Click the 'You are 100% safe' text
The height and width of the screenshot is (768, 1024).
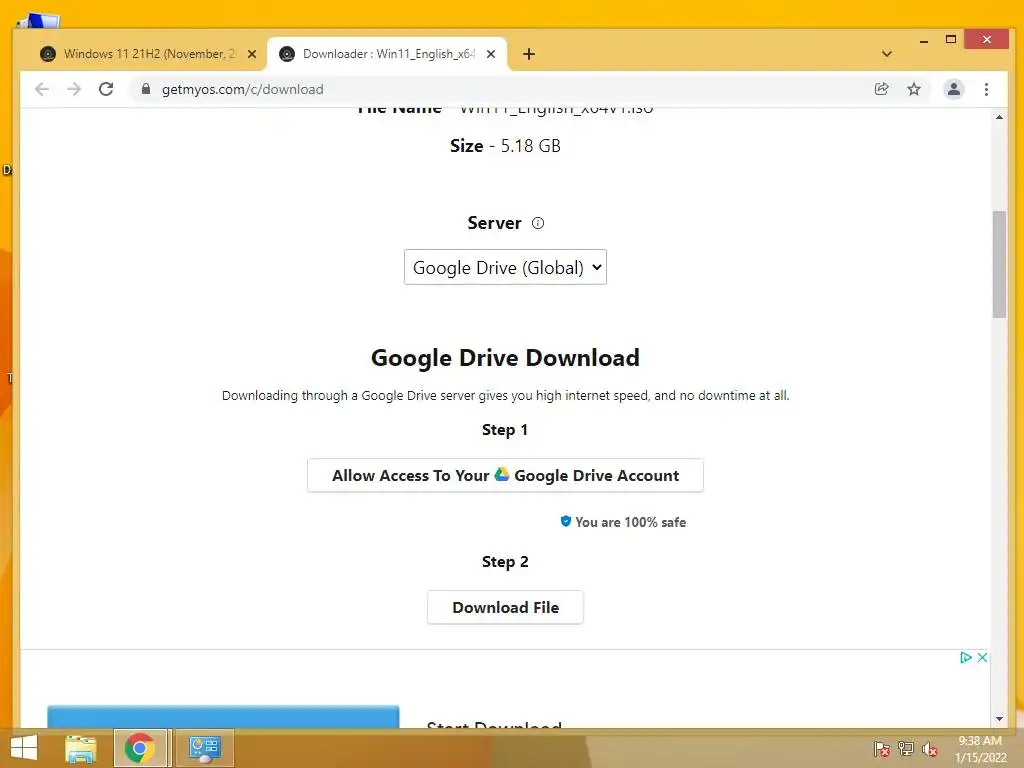coord(630,522)
